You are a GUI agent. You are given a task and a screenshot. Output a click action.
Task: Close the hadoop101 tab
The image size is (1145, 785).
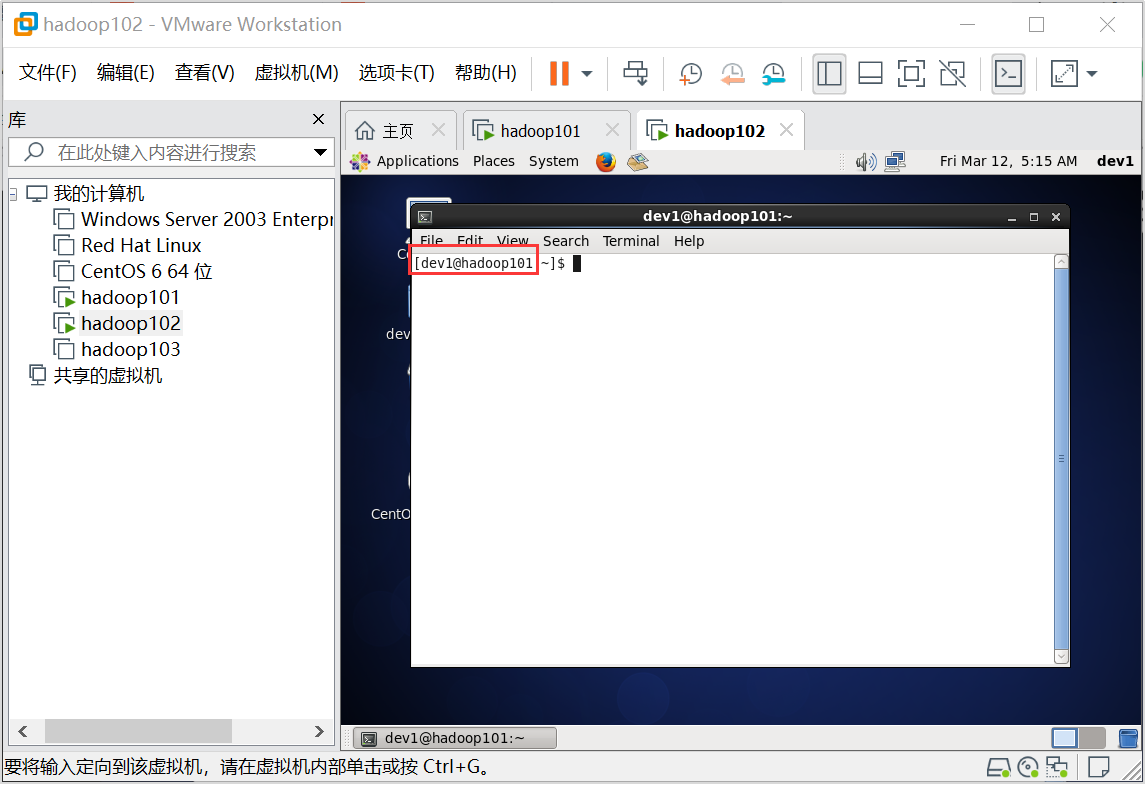[612, 130]
